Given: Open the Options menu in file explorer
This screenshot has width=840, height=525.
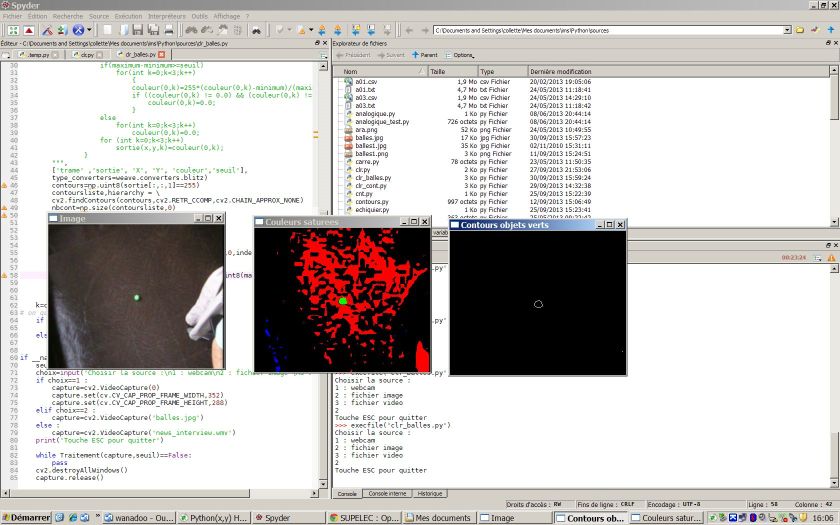Looking at the screenshot, I should tap(461, 55).
